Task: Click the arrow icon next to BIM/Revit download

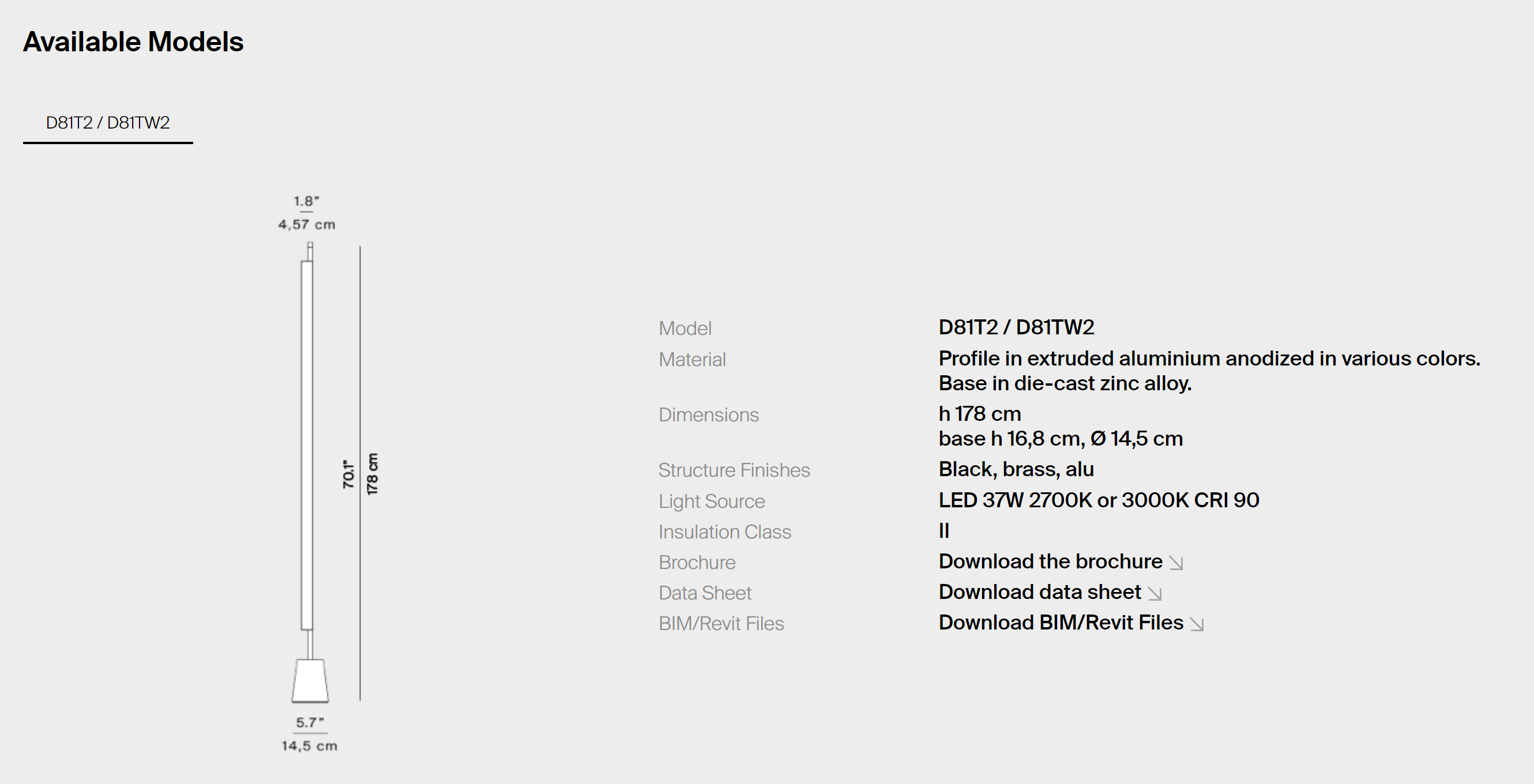Action: point(1197,624)
